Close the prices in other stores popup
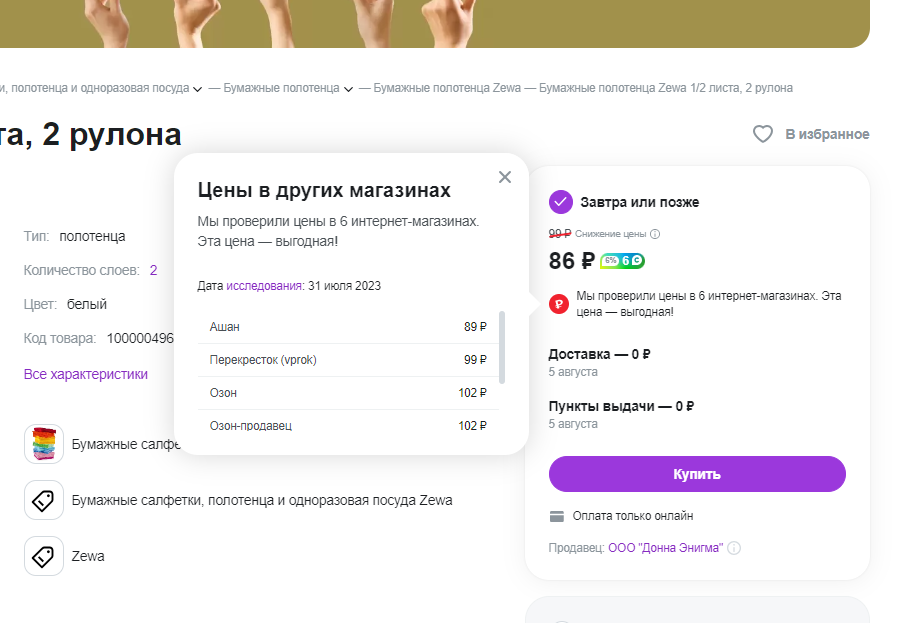Screen dimensions: 903x623 pos(504,177)
